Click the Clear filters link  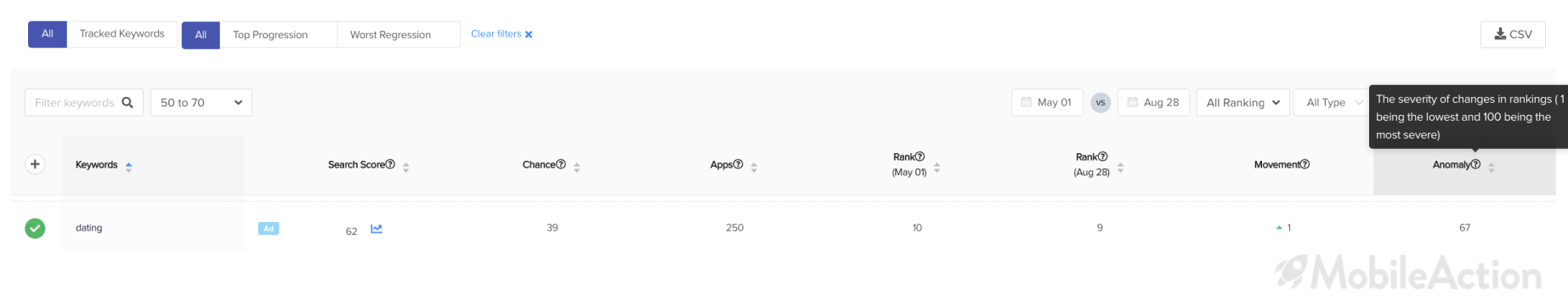click(501, 34)
